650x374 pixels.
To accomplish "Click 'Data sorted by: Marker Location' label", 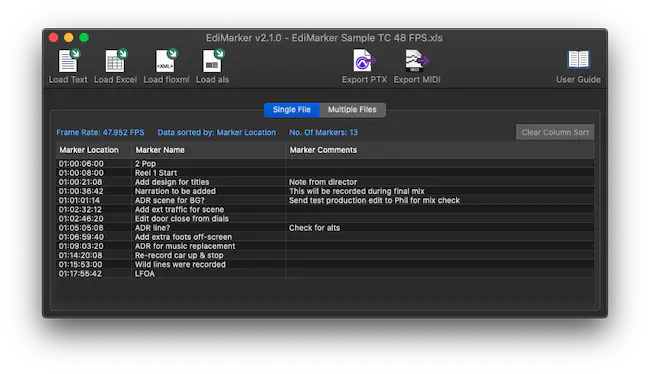I will [216, 132].
